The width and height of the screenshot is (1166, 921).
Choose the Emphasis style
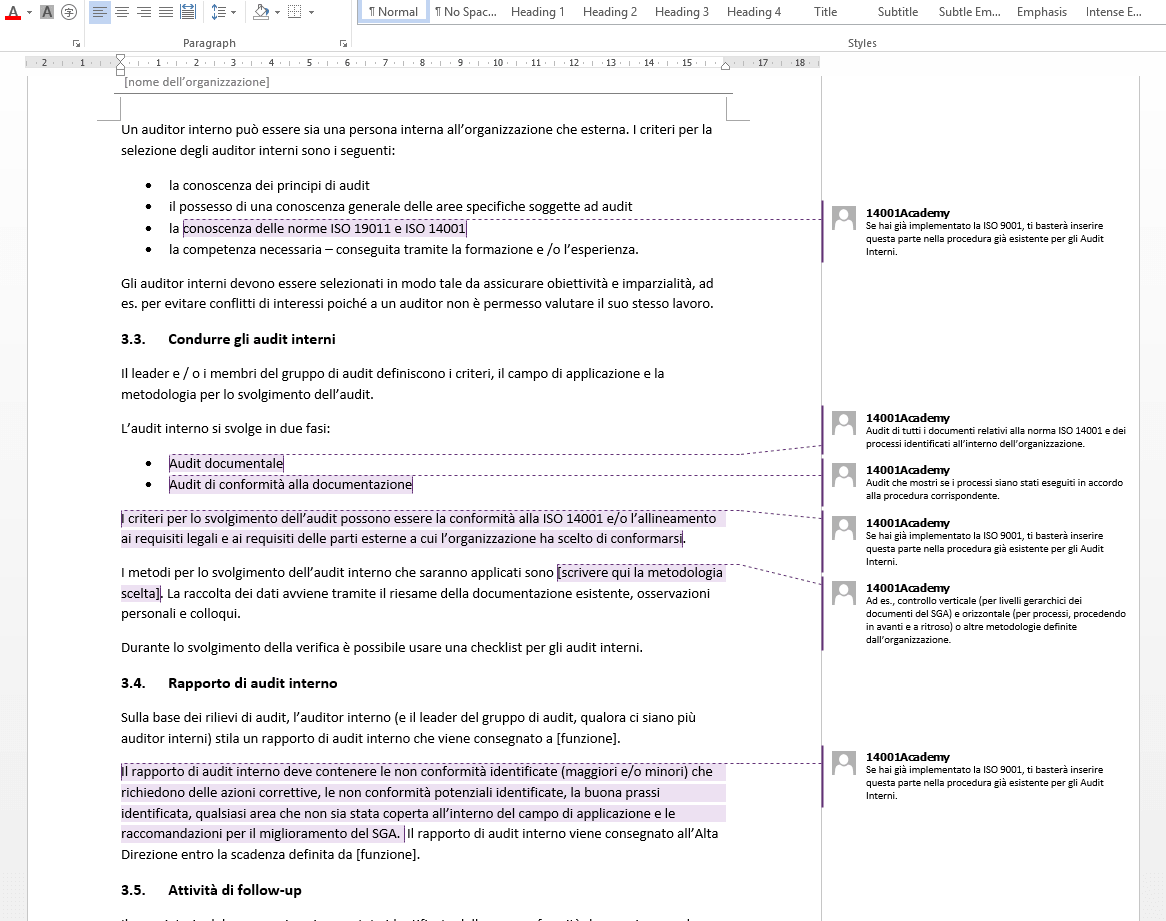[1041, 12]
